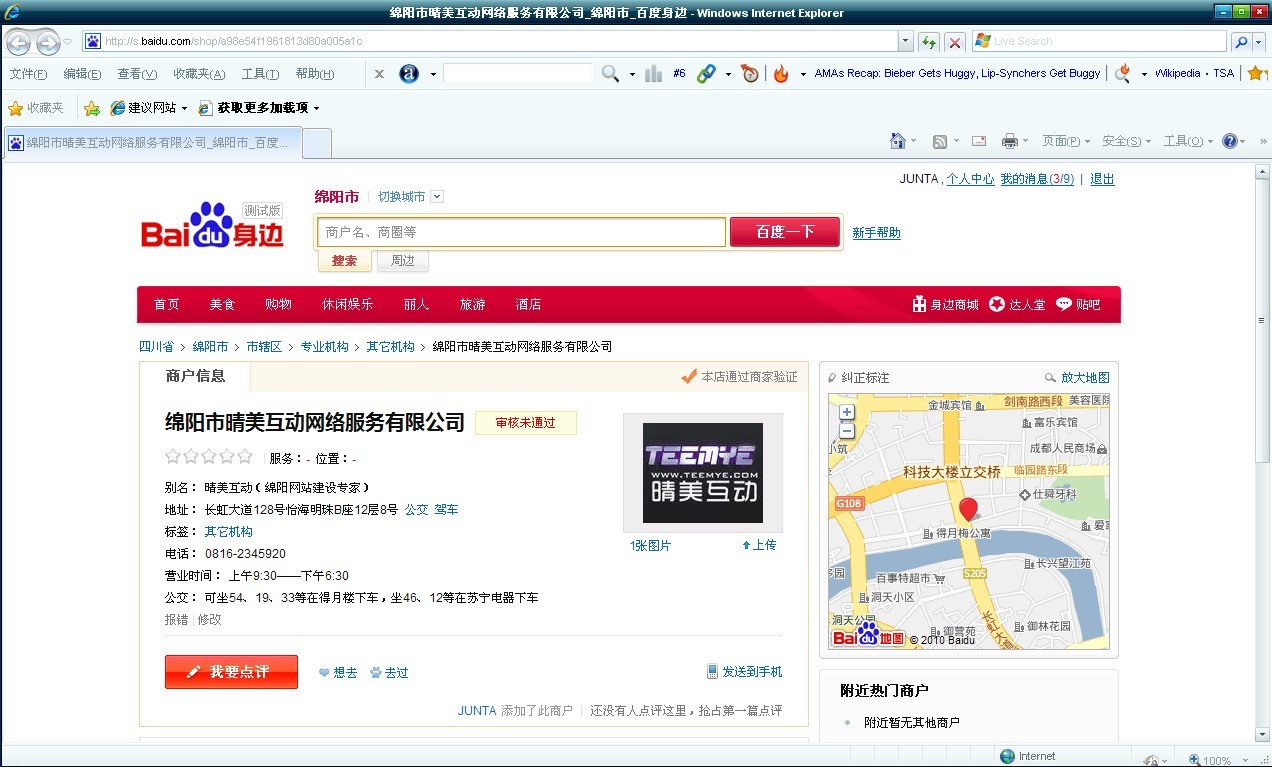This screenshot has height=767, width=1272.
Task: Click the 休闲娱乐 navigation item
Action: 347,304
